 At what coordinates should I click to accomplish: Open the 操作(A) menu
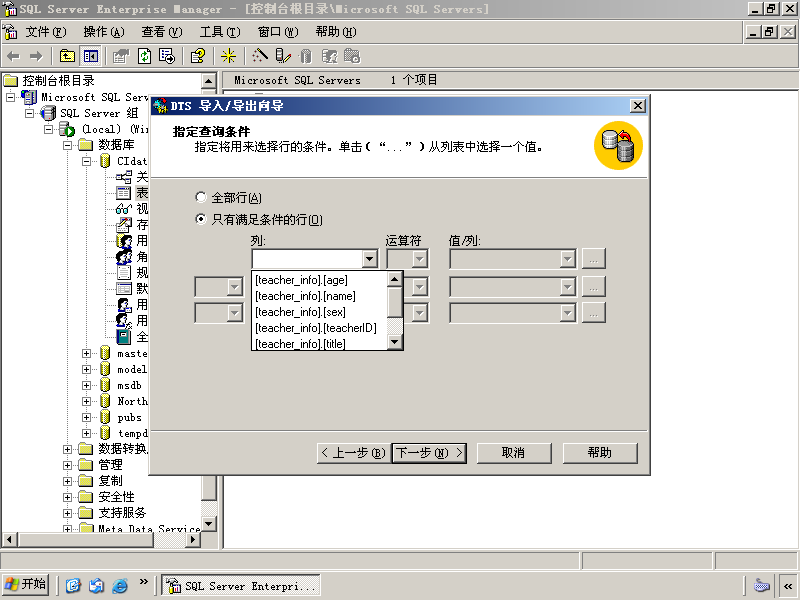(104, 32)
